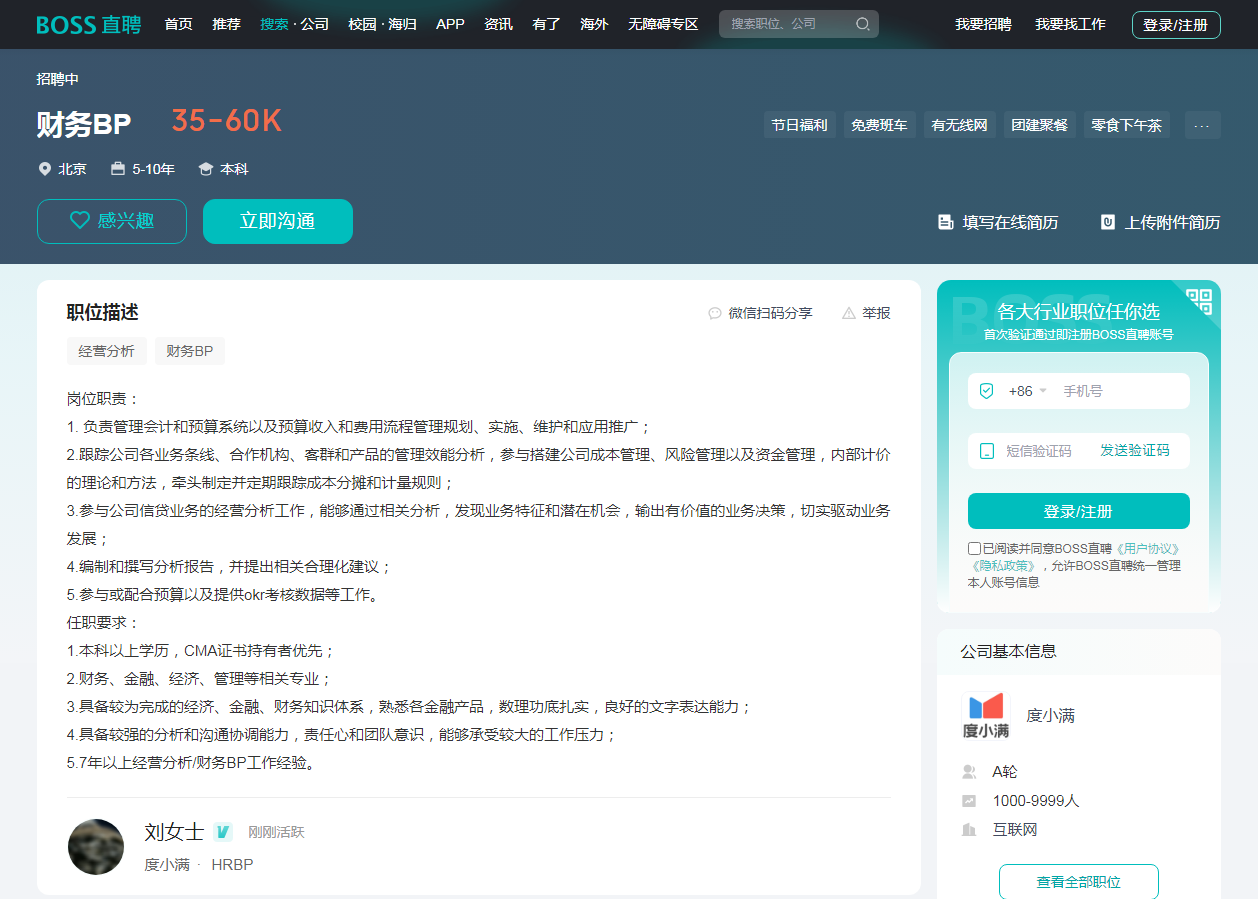Click the header 登录/注册 button
Viewport: 1258px width, 899px height.
pyautogui.click(x=1176, y=25)
